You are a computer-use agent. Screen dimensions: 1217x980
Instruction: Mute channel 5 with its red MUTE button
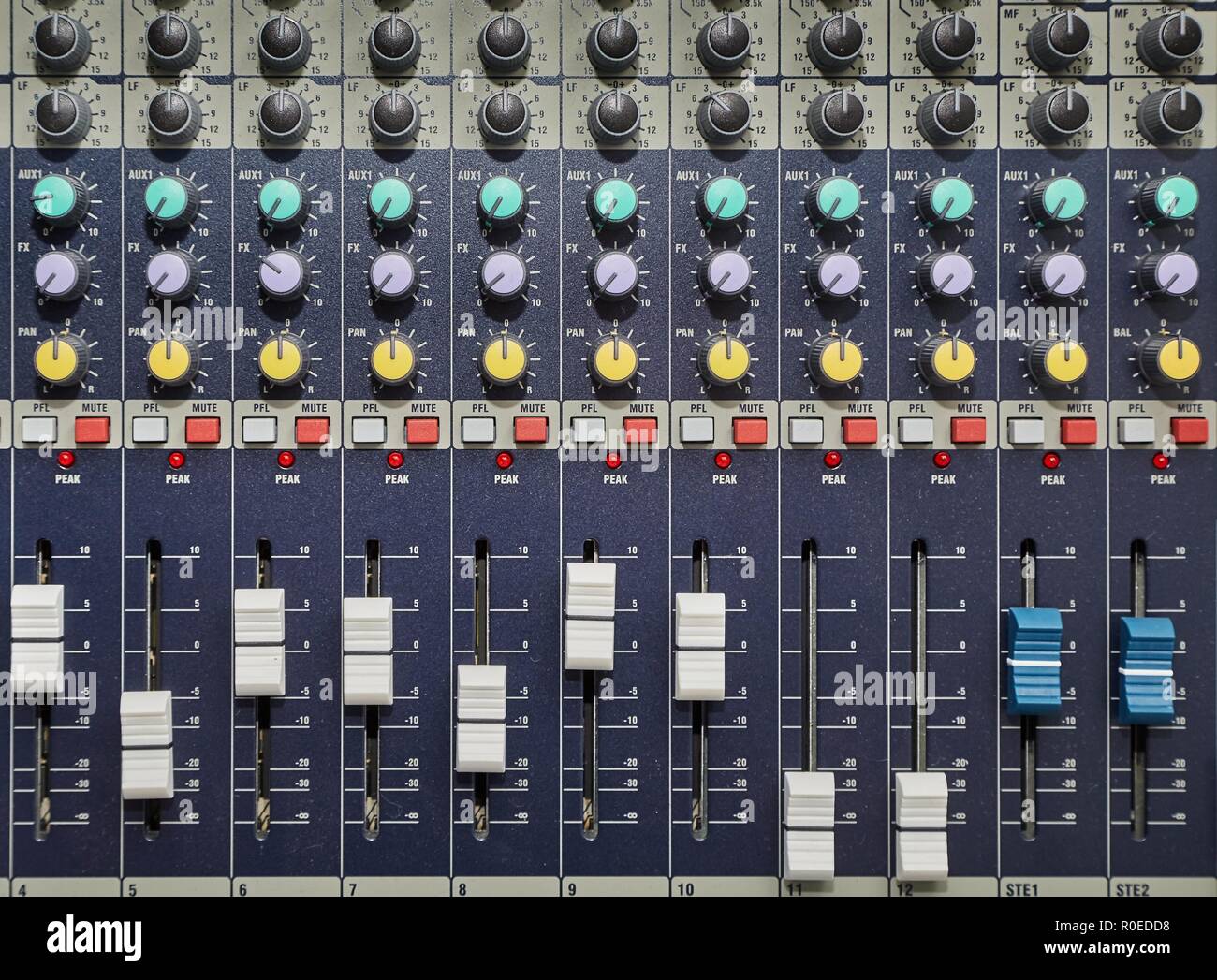[x=202, y=431]
